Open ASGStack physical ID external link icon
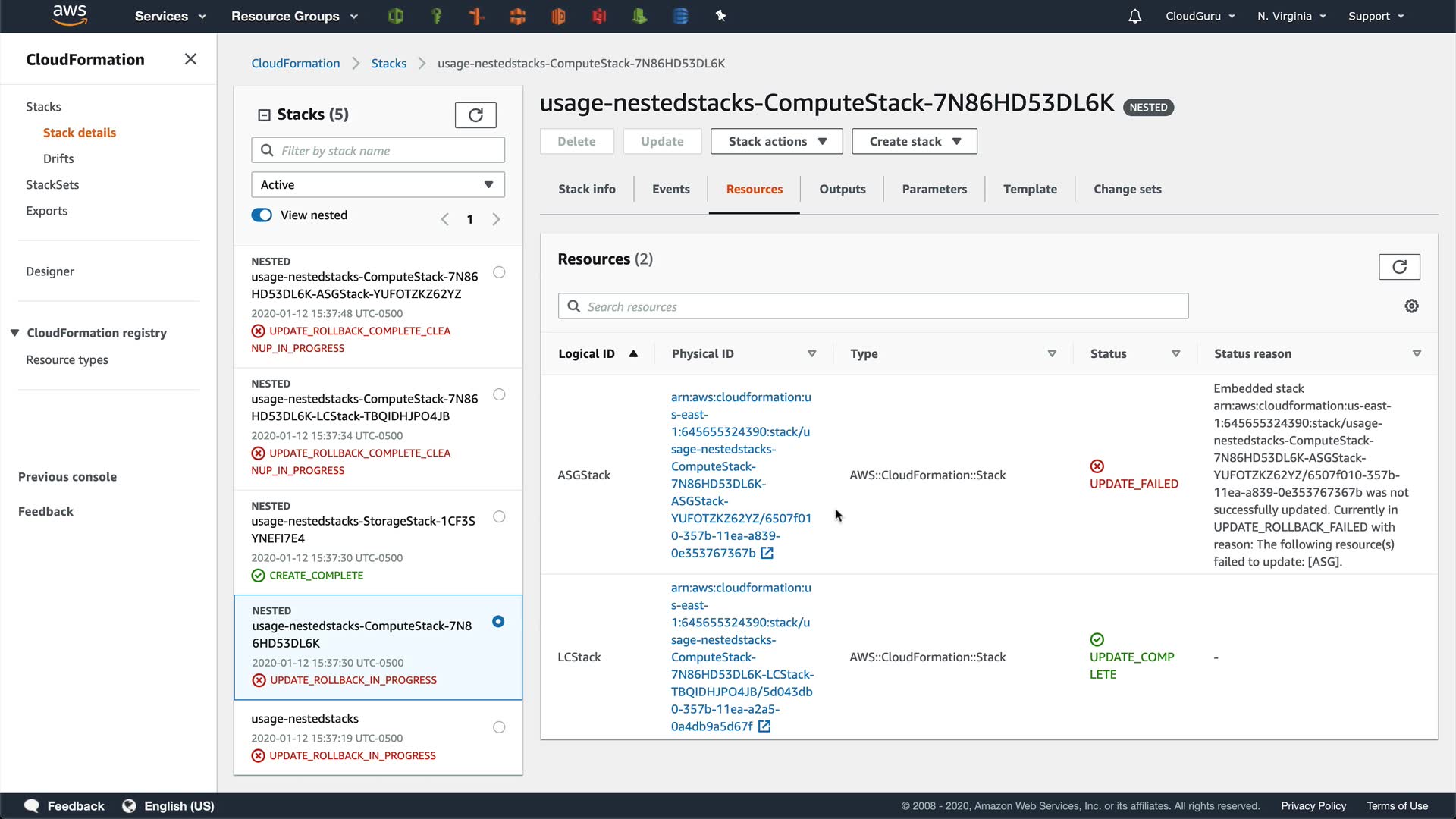This screenshot has width=1456, height=819. point(767,554)
